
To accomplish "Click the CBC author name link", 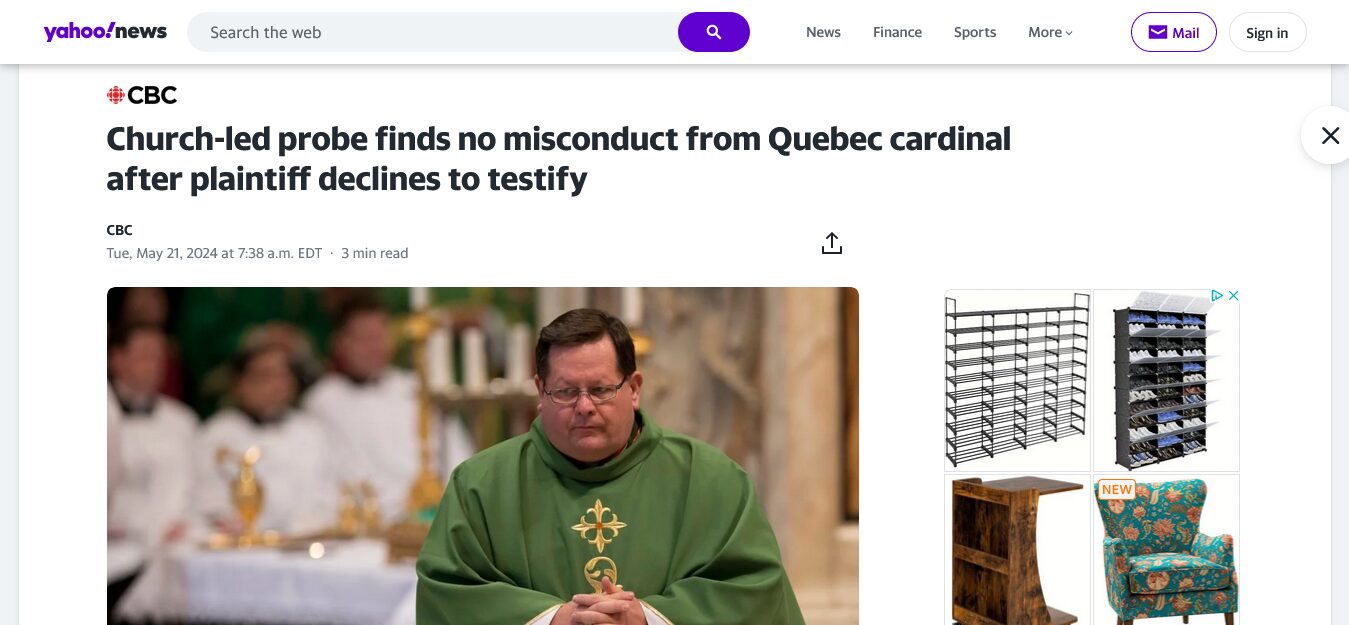I will tap(119, 230).
